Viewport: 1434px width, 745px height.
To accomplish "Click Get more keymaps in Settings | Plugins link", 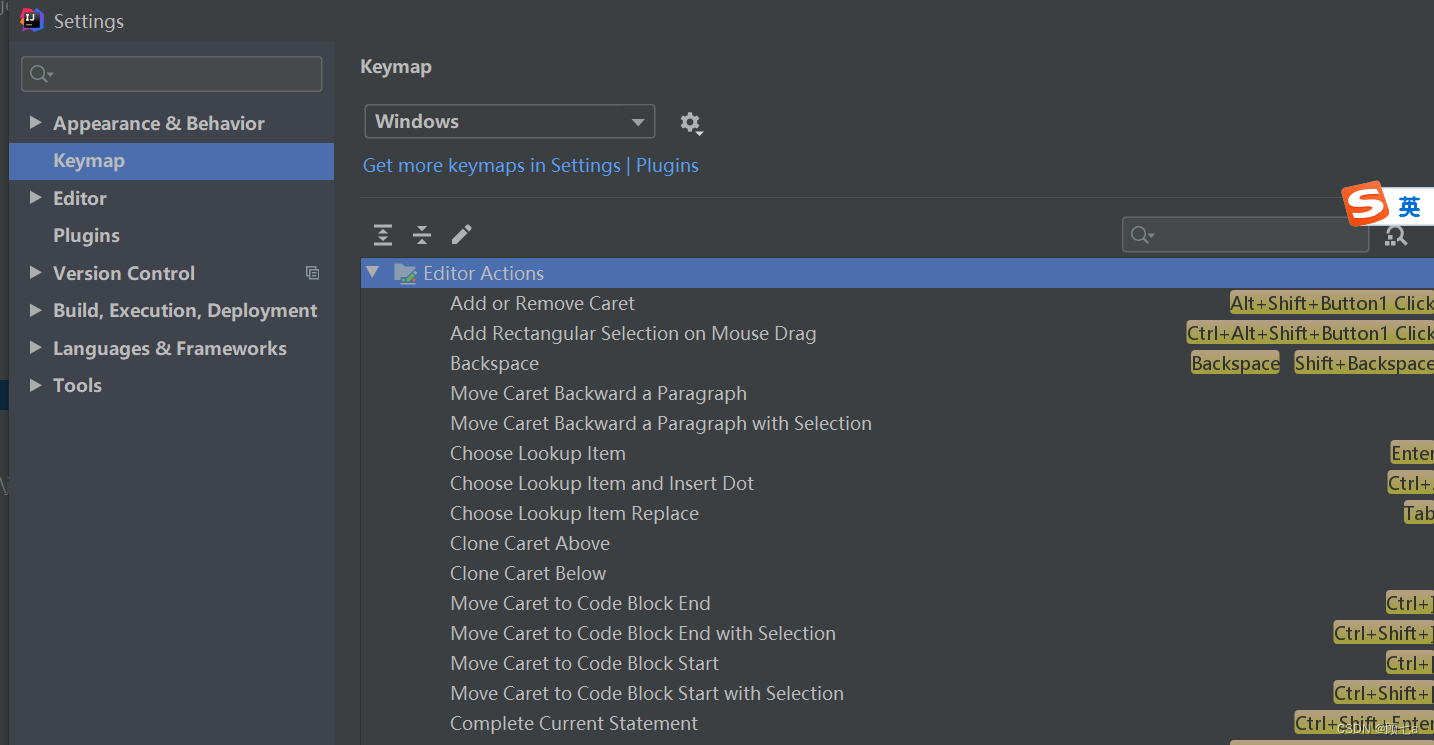I will (531, 166).
